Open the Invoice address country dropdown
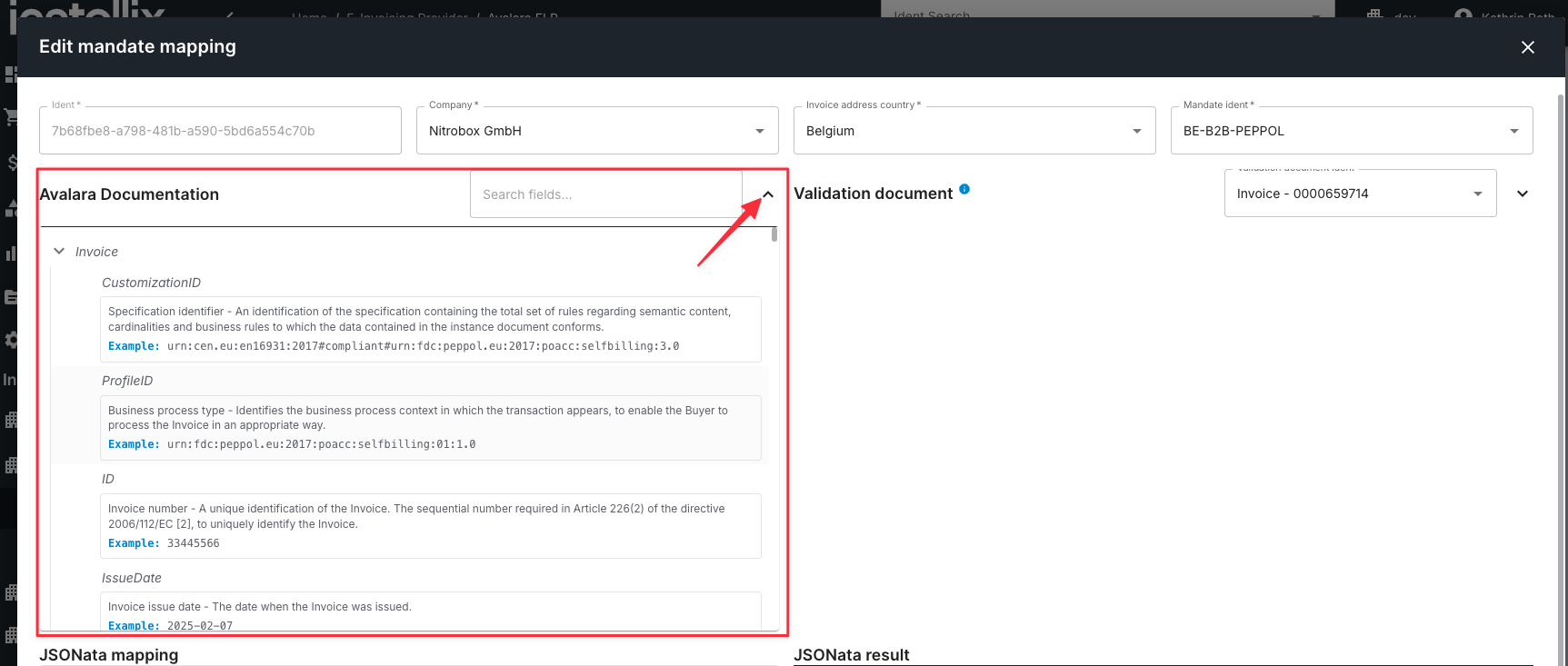Image resolution: width=1568 pixels, height=666 pixels. [x=974, y=131]
